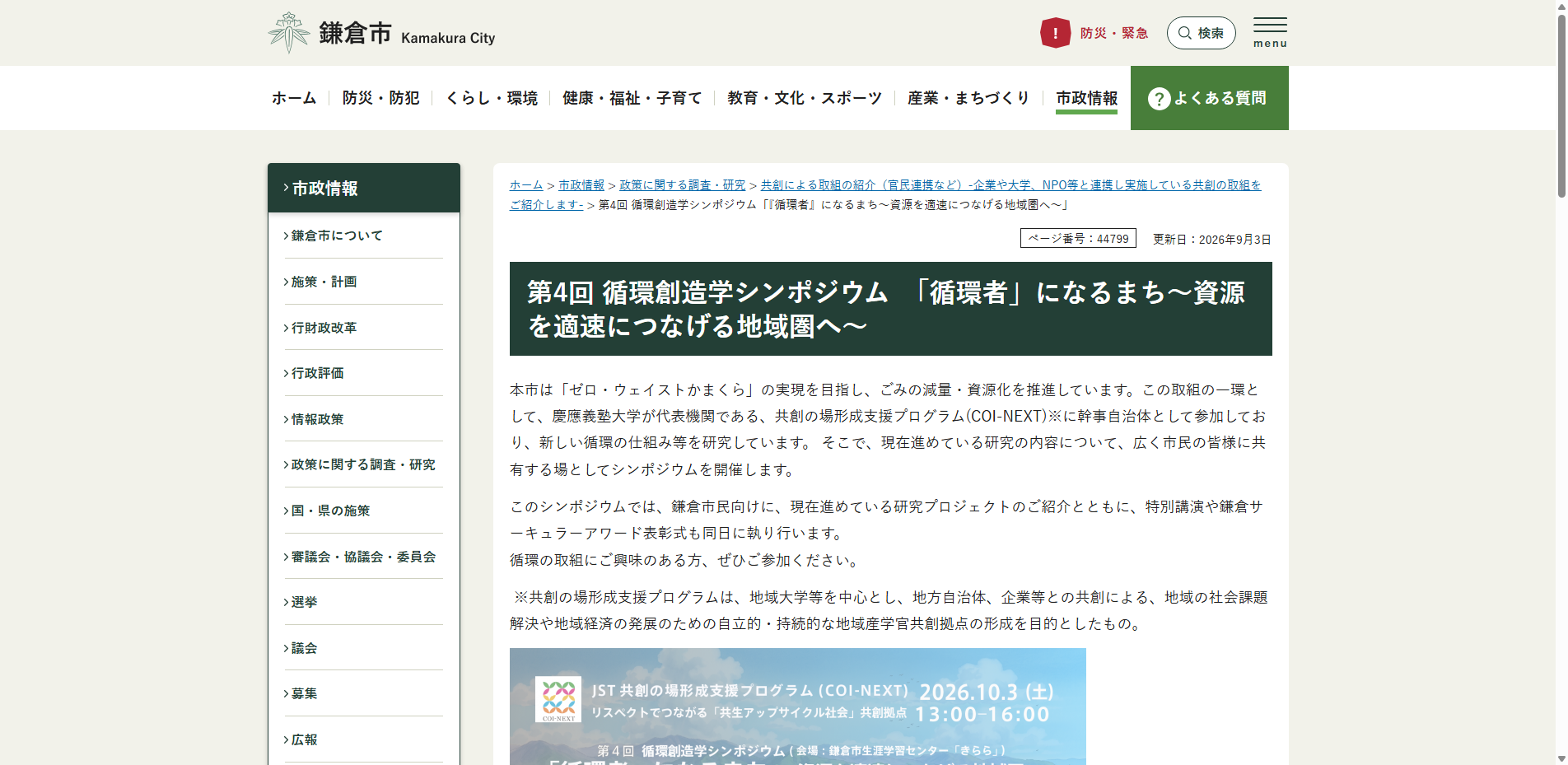The width and height of the screenshot is (1568, 765).
Task: Click the ページ番号：44799 box
Action: pyautogui.click(x=1078, y=238)
